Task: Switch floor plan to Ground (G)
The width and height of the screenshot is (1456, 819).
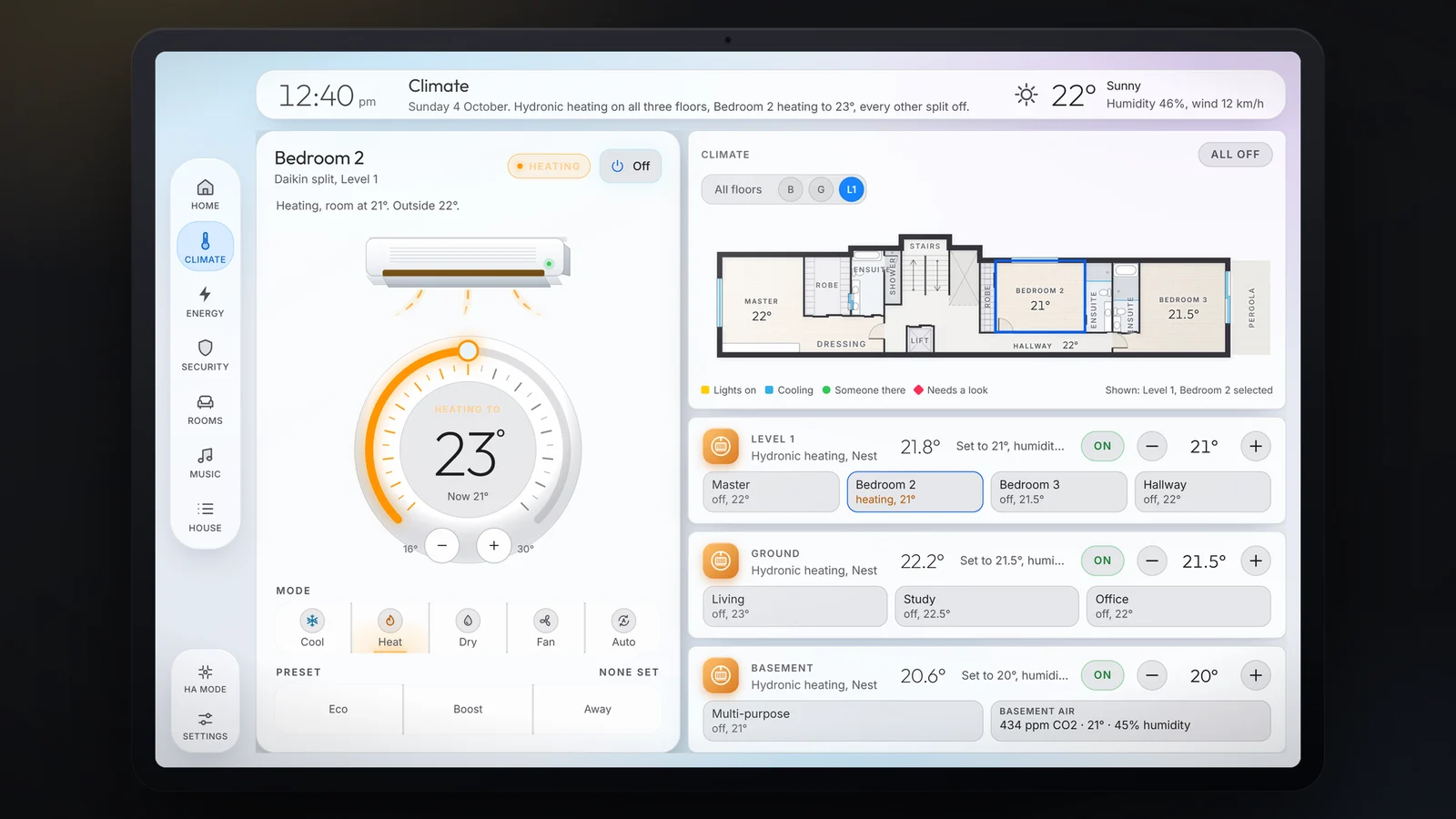Action: pyautogui.click(x=821, y=189)
